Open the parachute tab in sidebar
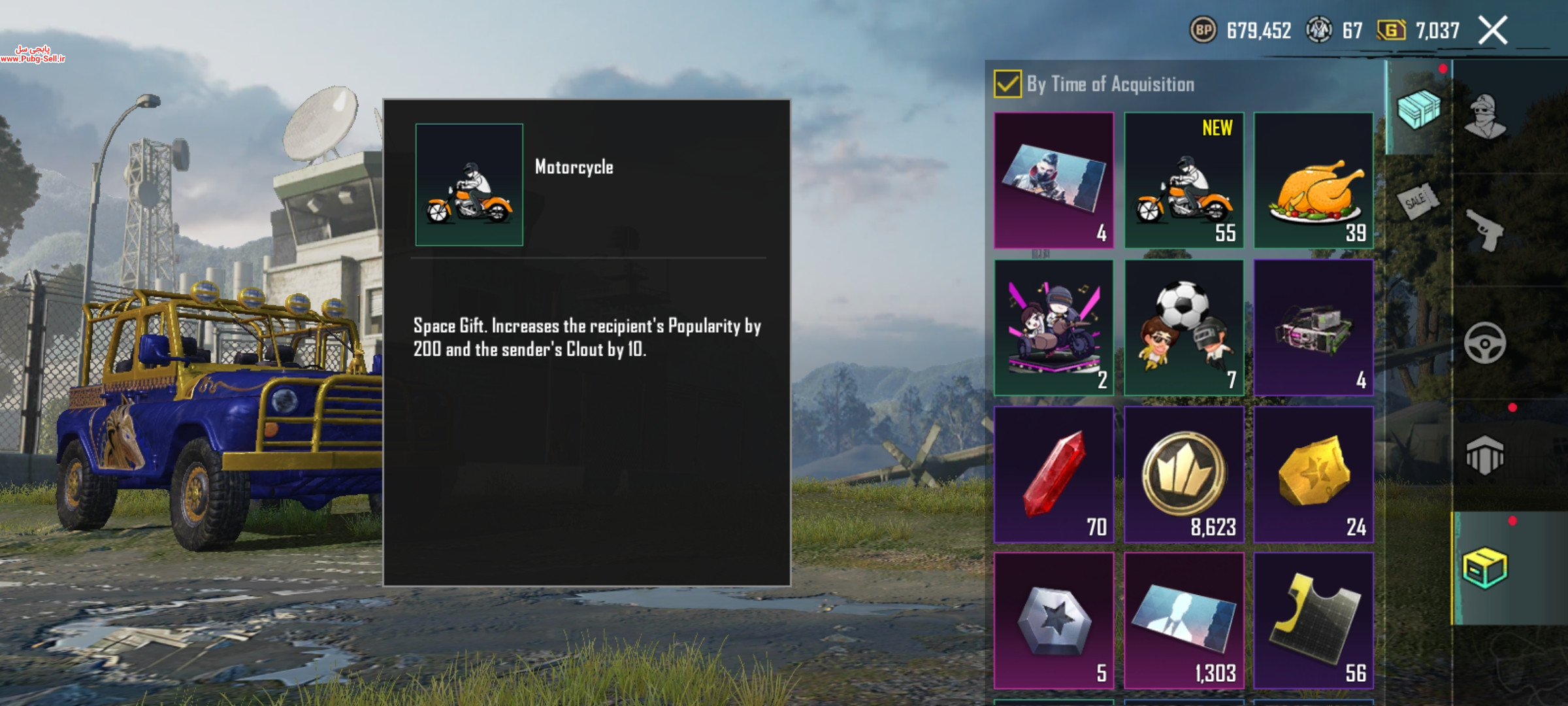 [x=1484, y=455]
